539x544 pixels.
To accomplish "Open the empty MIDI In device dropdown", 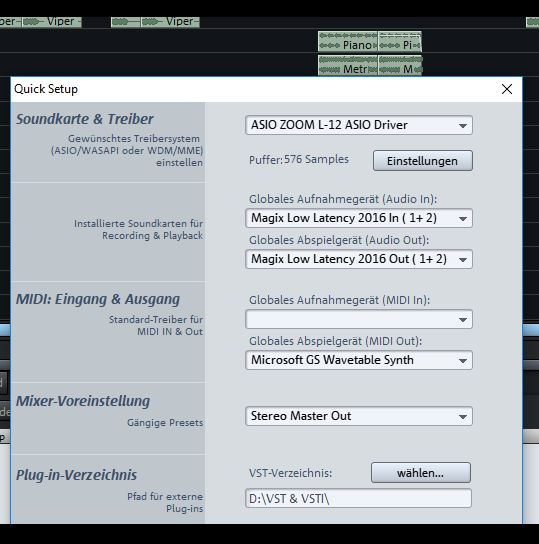I will point(359,319).
